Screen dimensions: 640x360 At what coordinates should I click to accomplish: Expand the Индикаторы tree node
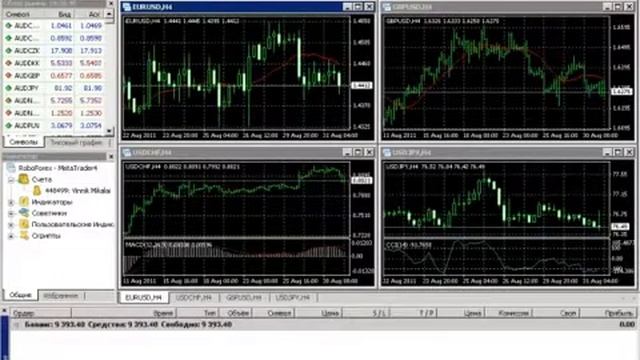11,202
